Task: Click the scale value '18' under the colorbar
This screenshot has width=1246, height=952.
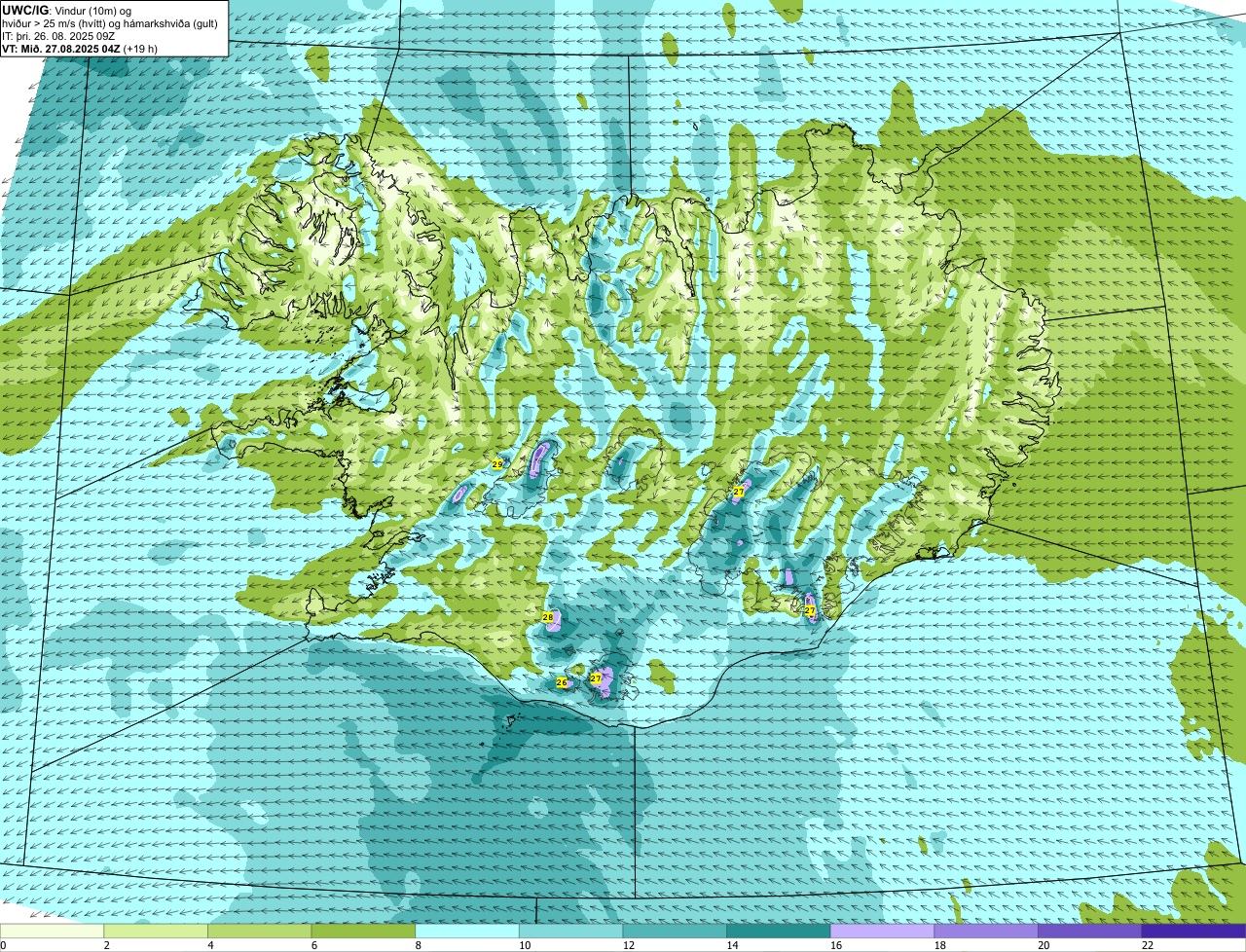Action: (939, 945)
